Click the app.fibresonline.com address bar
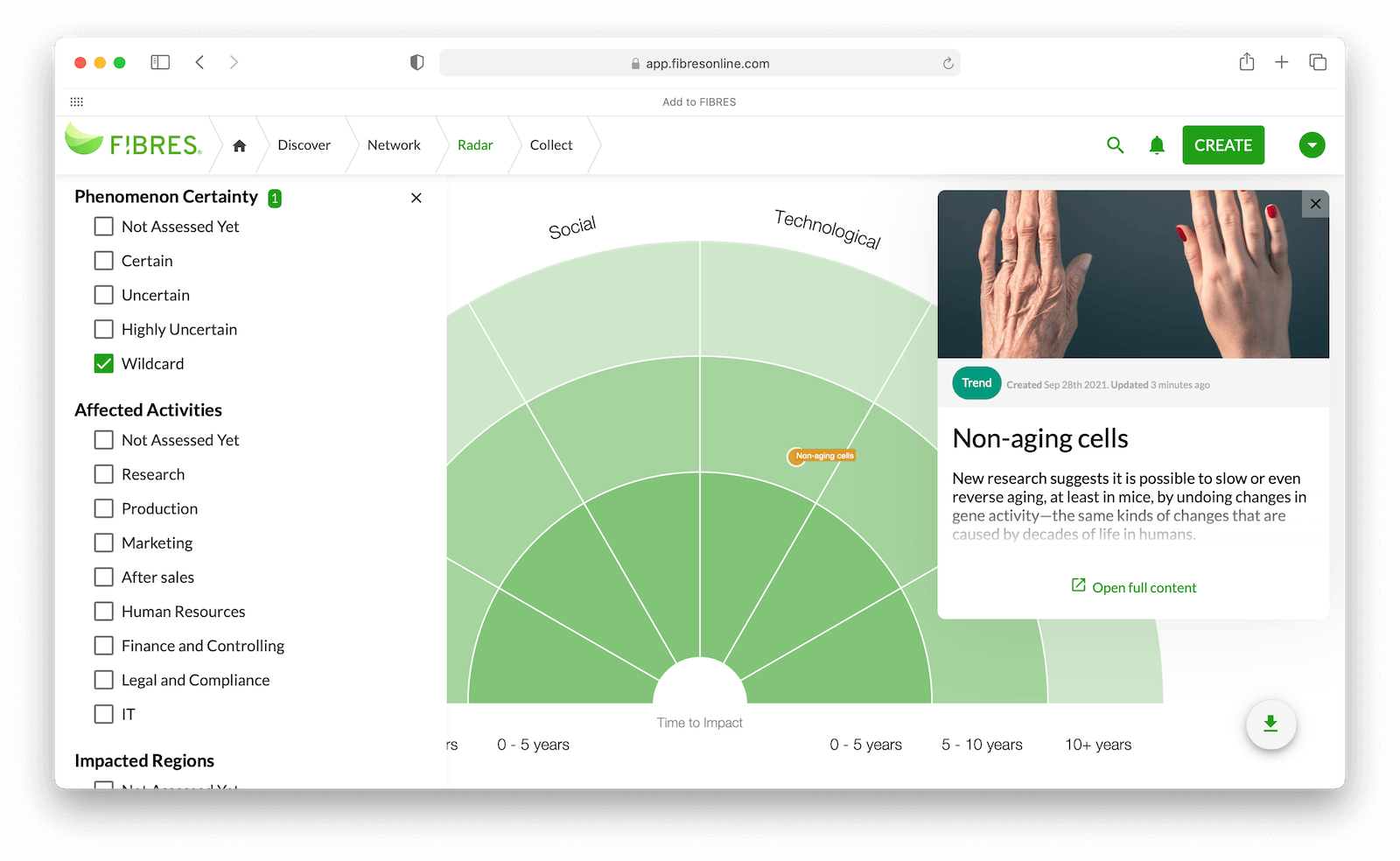Image resolution: width=1400 pixels, height=861 pixels. tap(700, 63)
